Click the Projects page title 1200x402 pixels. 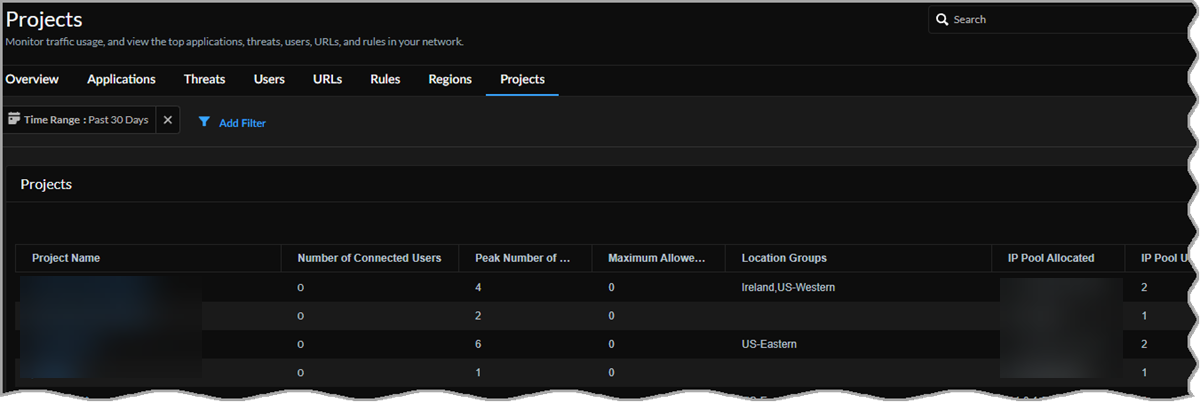44,19
